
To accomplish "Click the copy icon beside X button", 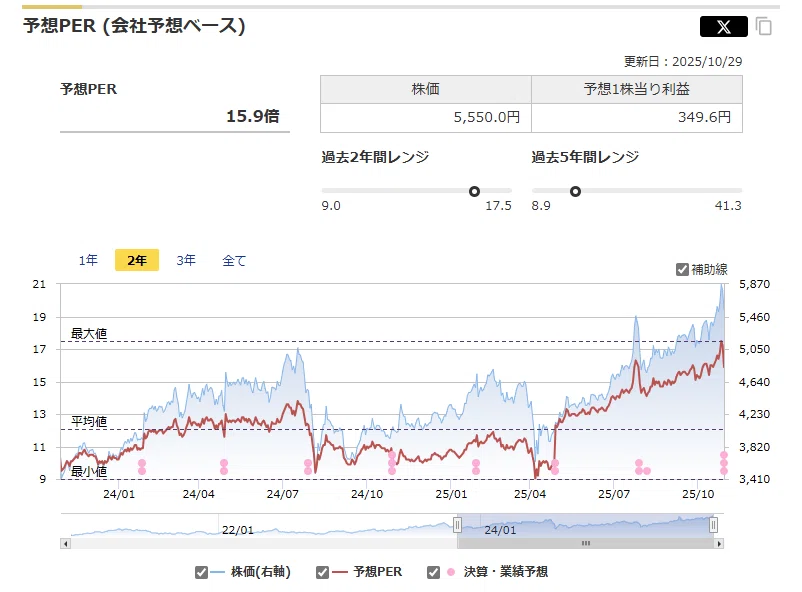I will pos(764,26).
